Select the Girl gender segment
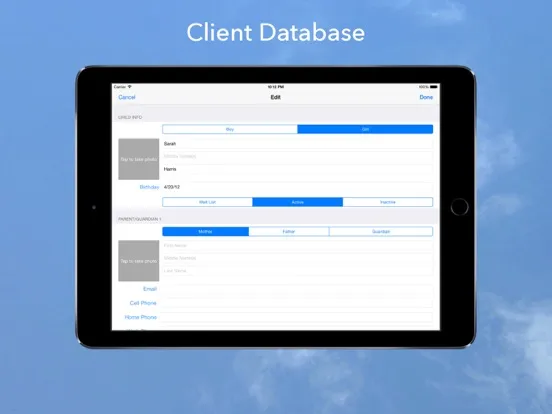This screenshot has height=414, width=552. pos(365,129)
